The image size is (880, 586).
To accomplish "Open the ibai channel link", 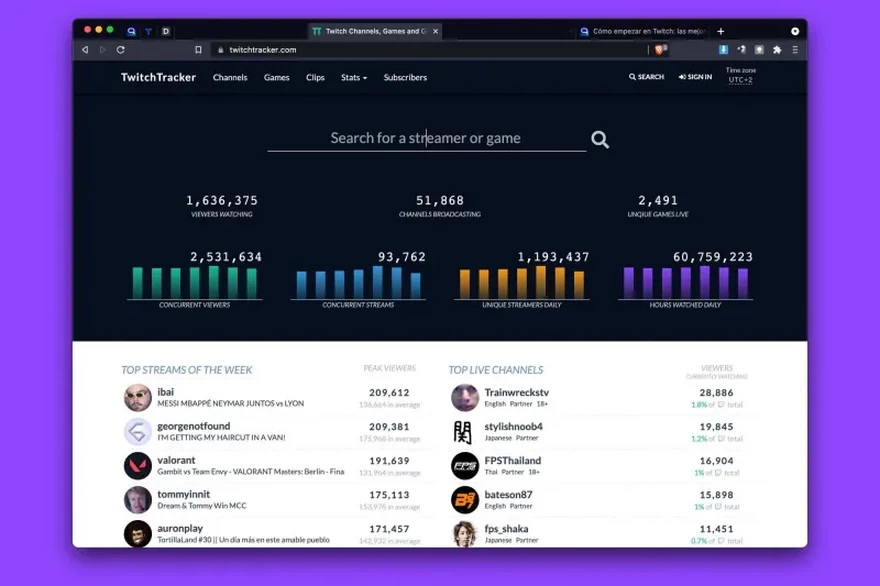I will pos(166,392).
